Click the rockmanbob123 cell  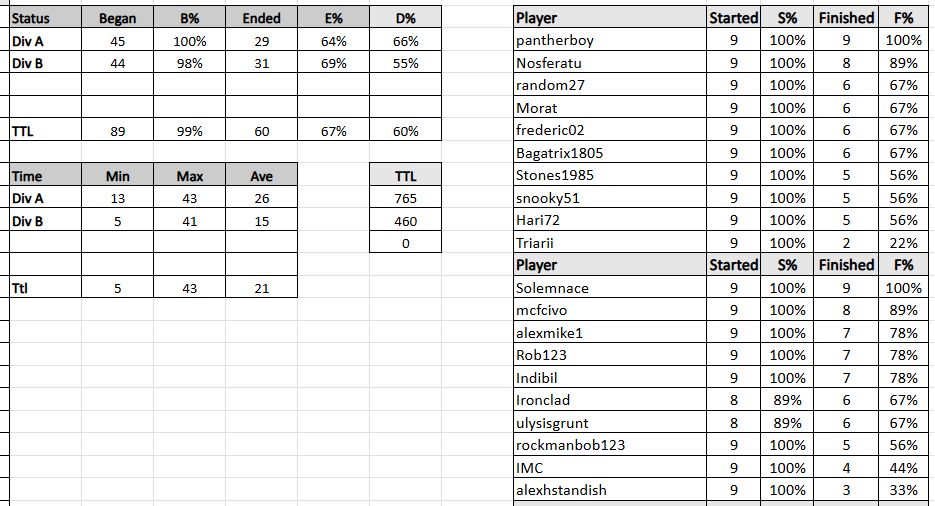click(x=608, y=445)
